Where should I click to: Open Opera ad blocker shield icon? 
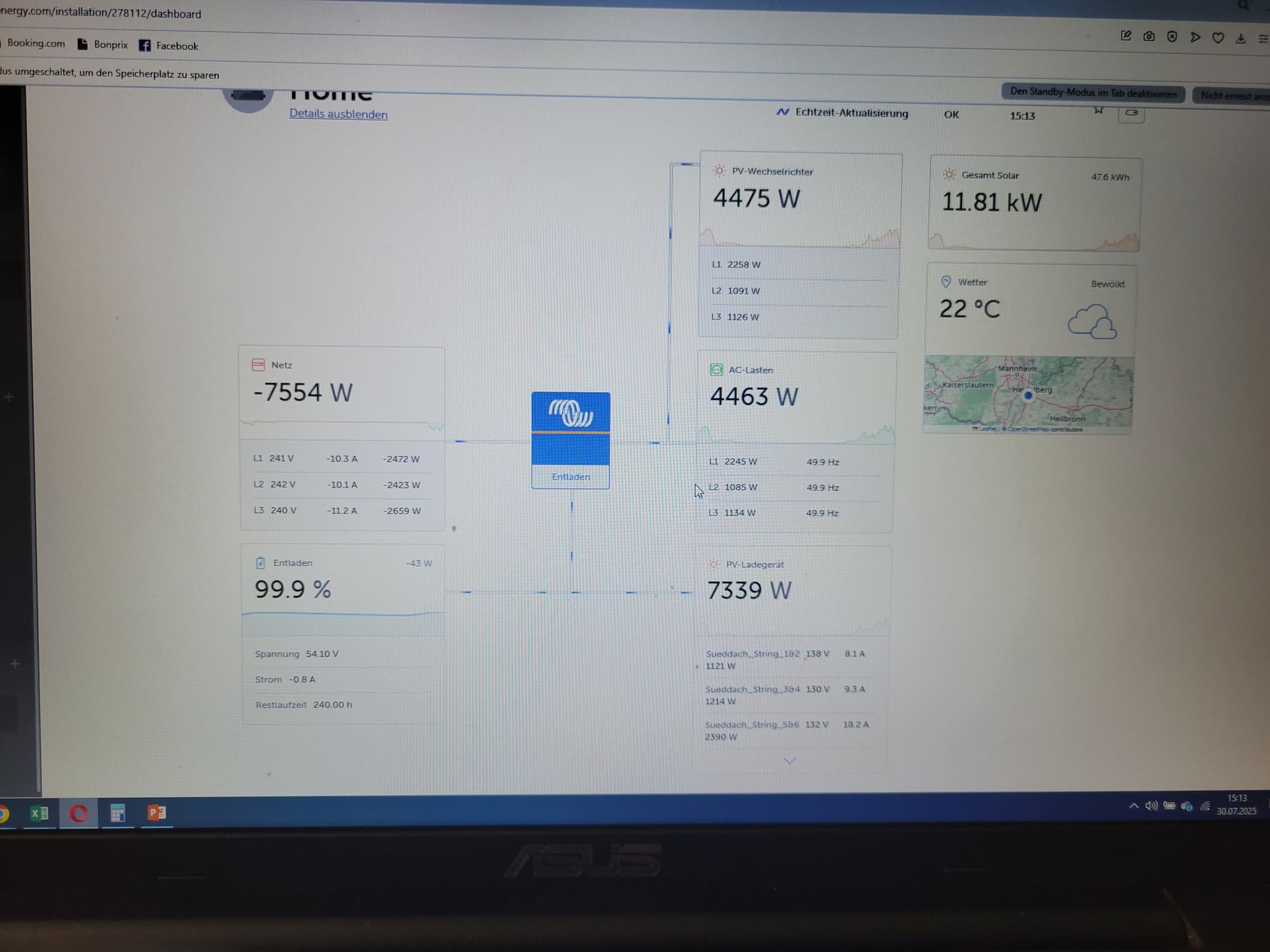pyautogui.click(x=1172, y=36)
